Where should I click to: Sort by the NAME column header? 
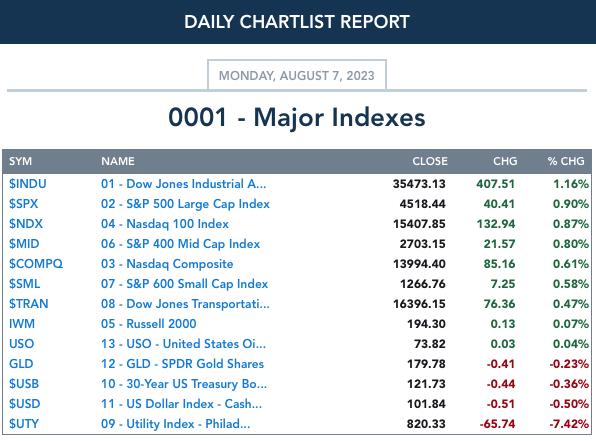[x=118, y=161]
